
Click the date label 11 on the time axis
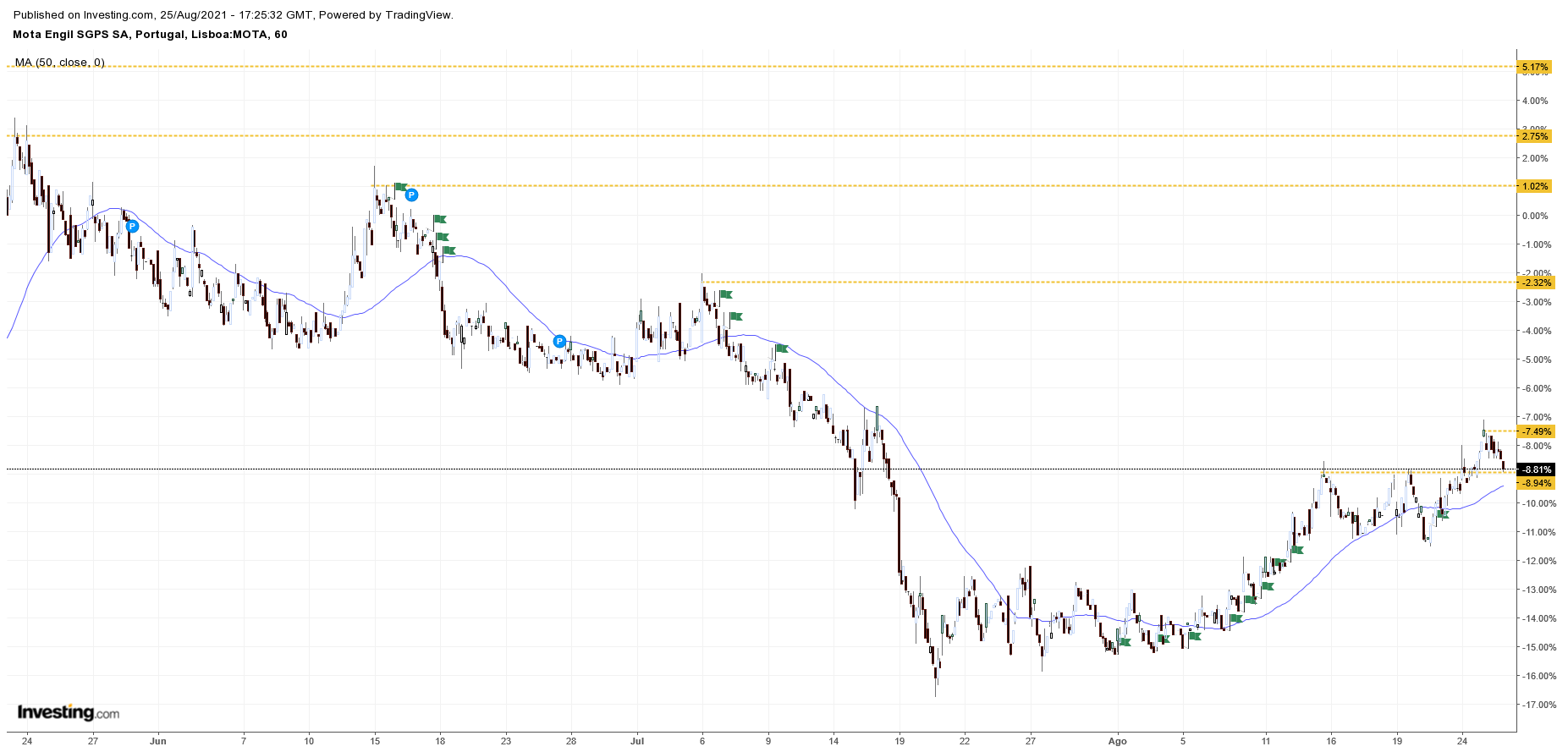pyautogui.click(x=1266, y=741)
